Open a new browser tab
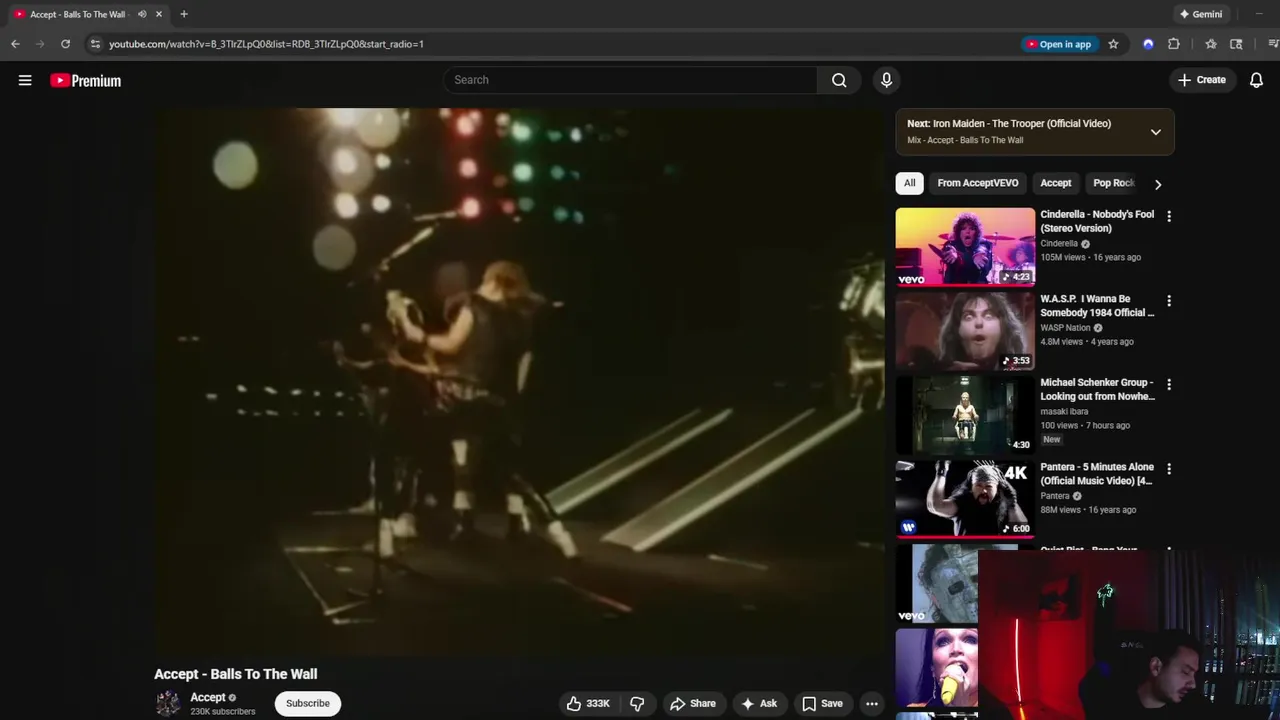The image size is (1280, 720). click(x=184, y=14)
